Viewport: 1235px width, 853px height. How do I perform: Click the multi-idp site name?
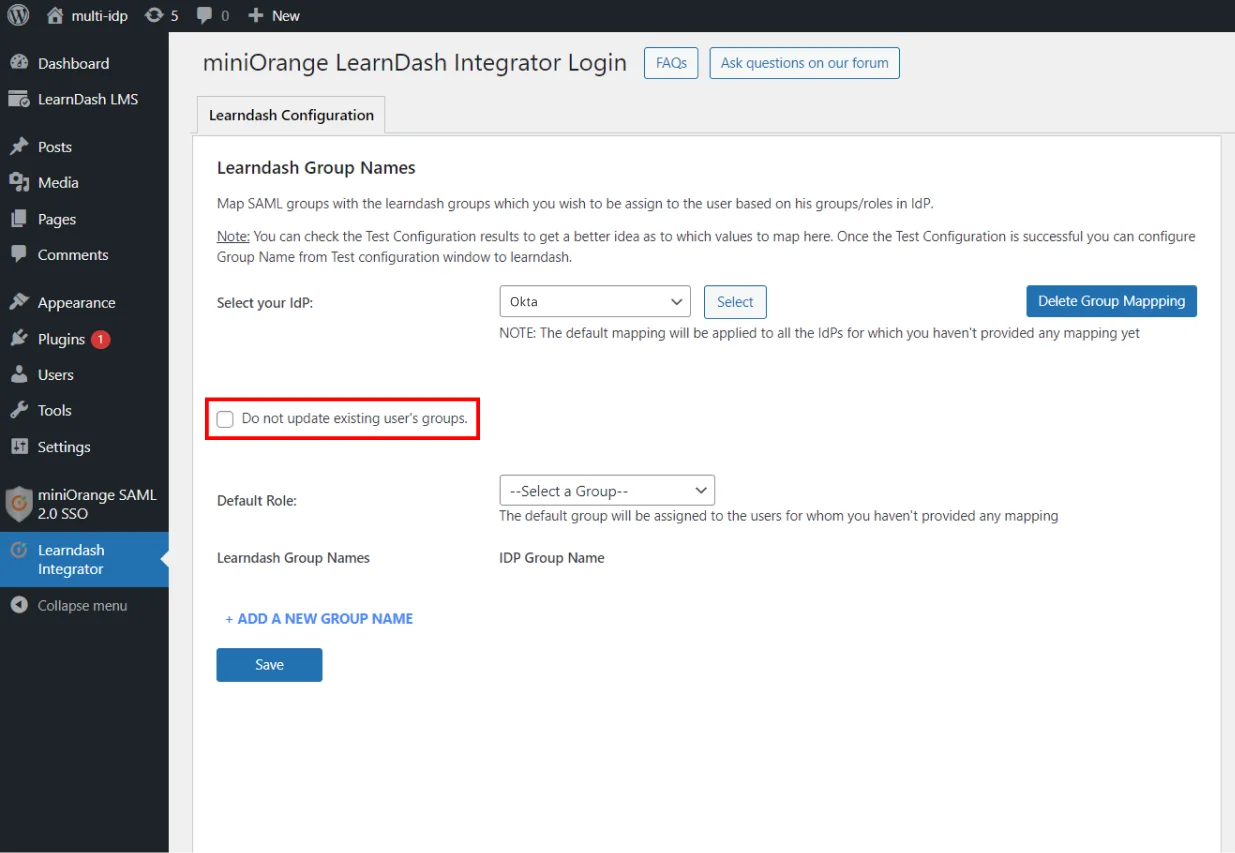point(100,16)
